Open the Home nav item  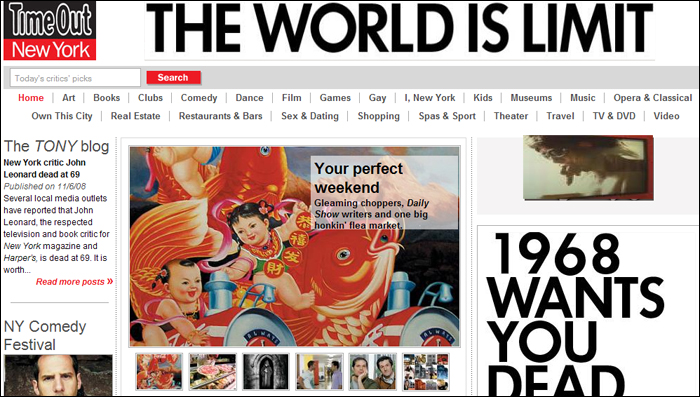tap(31, 98)
